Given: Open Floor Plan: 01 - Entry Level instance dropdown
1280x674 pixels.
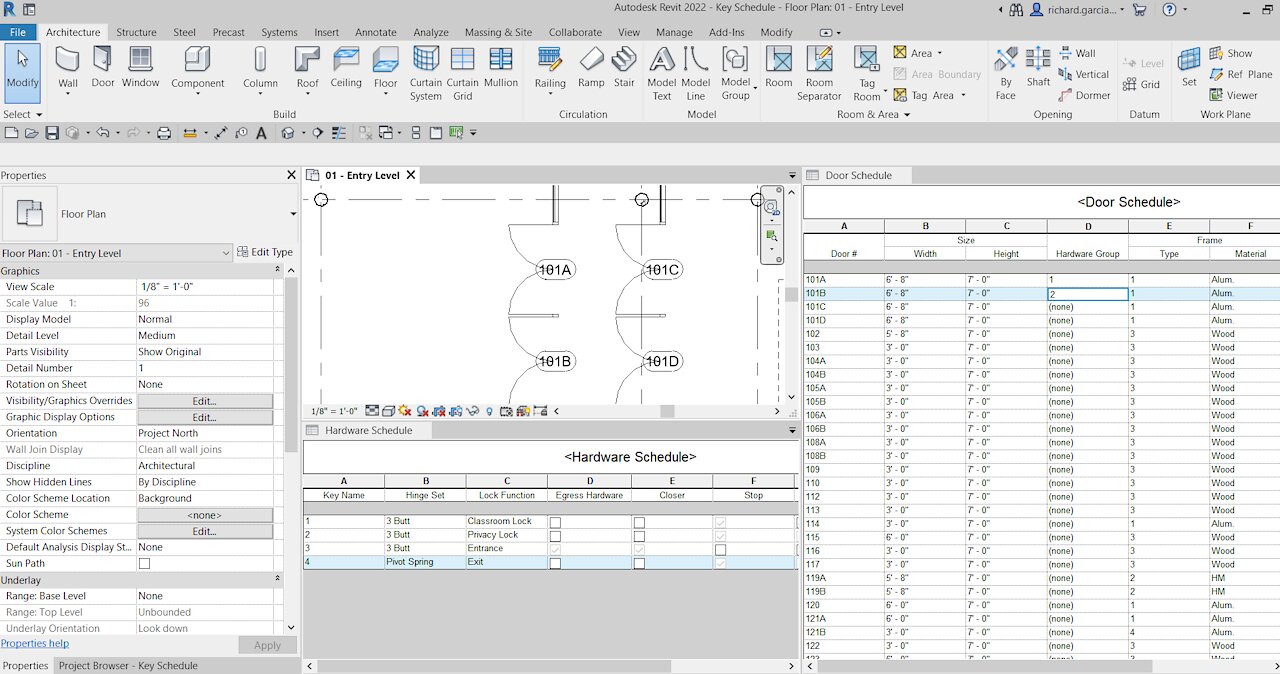Looking at the screenshot, I should 225,253.
